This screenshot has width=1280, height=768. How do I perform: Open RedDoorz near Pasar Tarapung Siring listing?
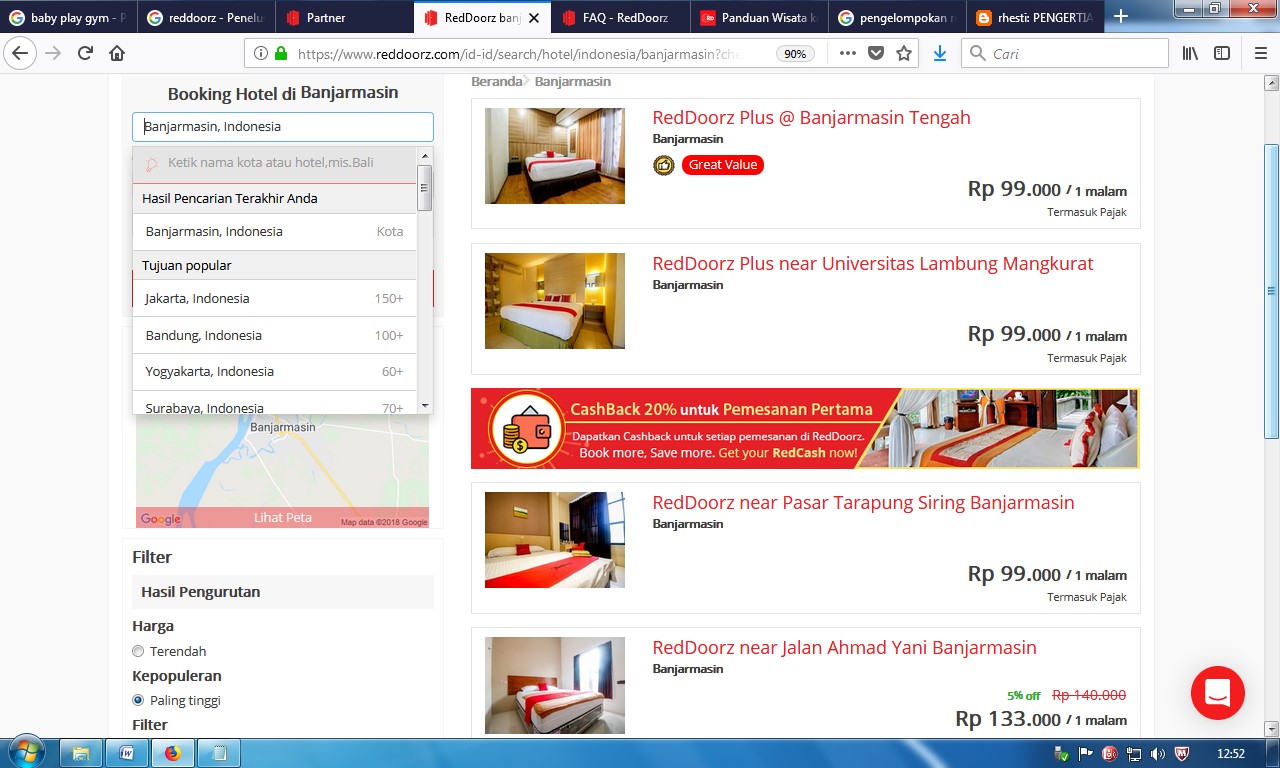click(x=863, y=503)
